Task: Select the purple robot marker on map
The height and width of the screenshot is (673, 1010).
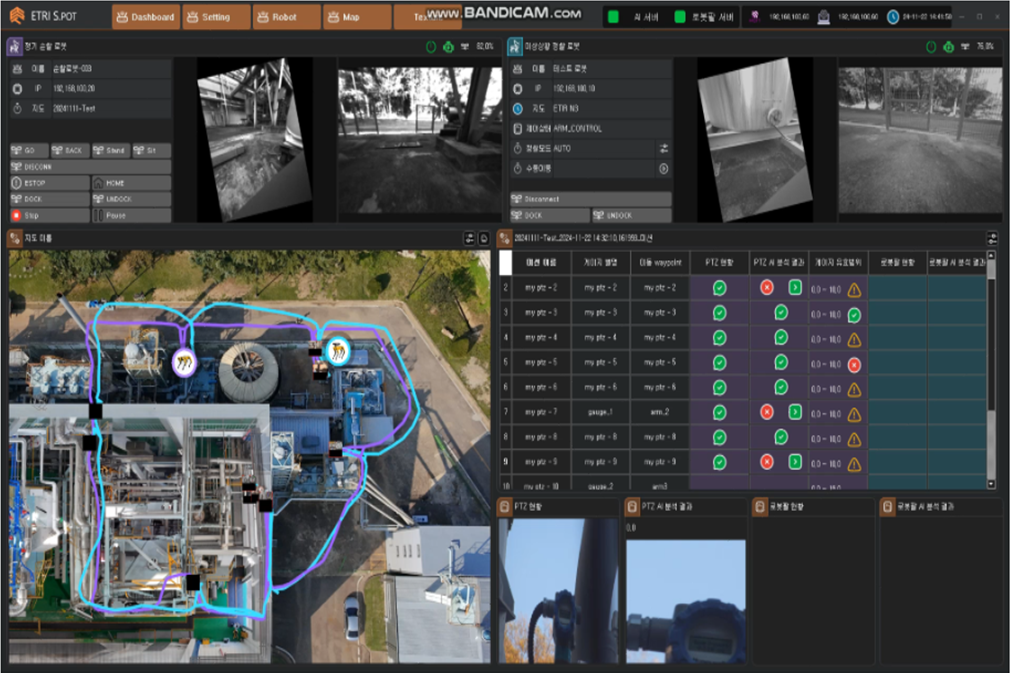Action: 184,363
